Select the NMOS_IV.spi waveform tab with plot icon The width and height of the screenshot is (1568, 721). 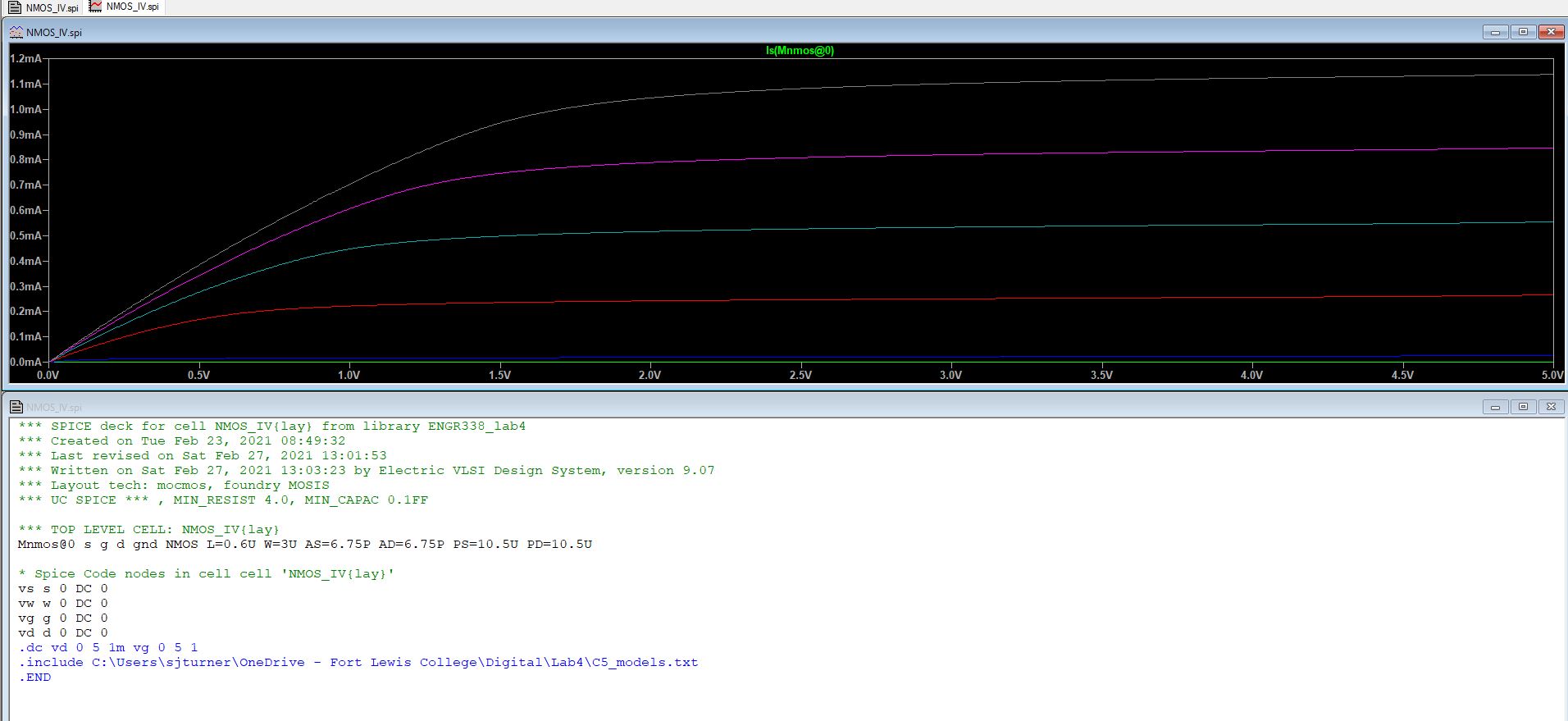125,7
